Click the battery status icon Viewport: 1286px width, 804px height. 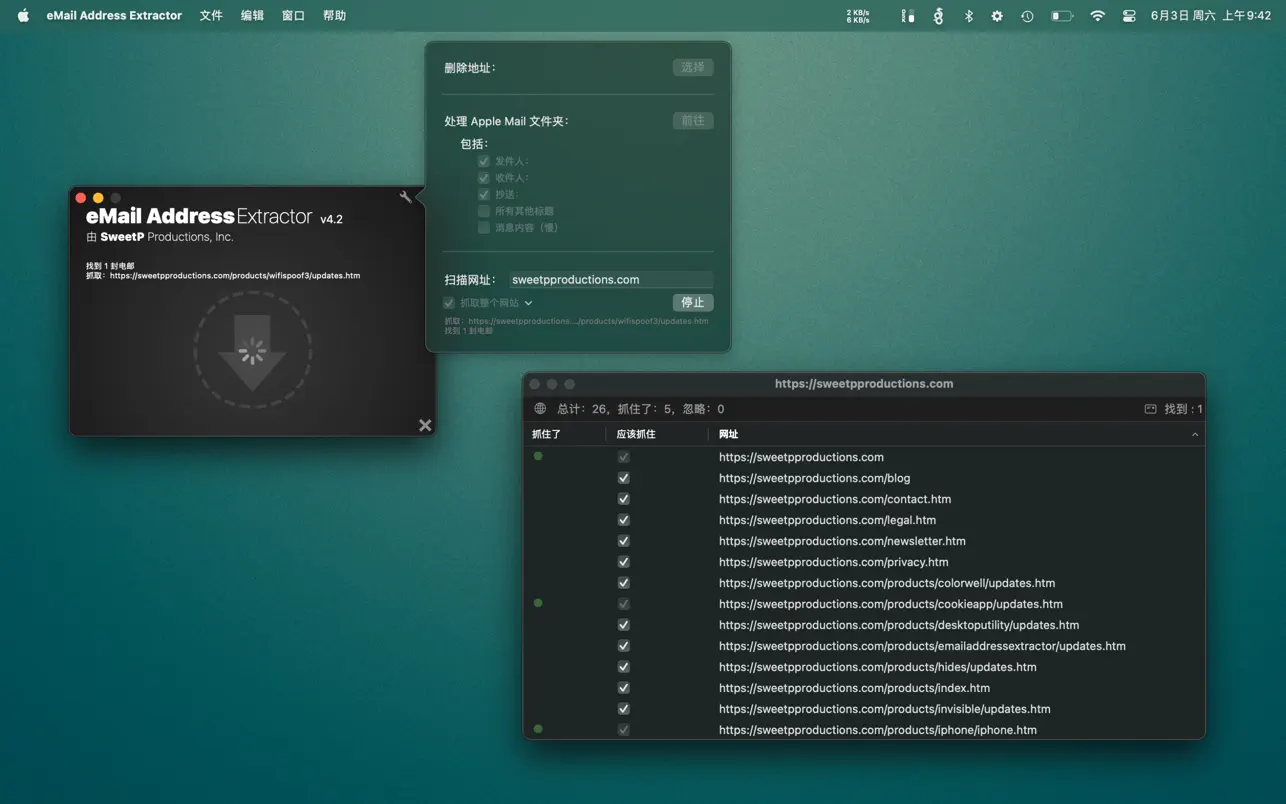click(x=1062, y=16)
